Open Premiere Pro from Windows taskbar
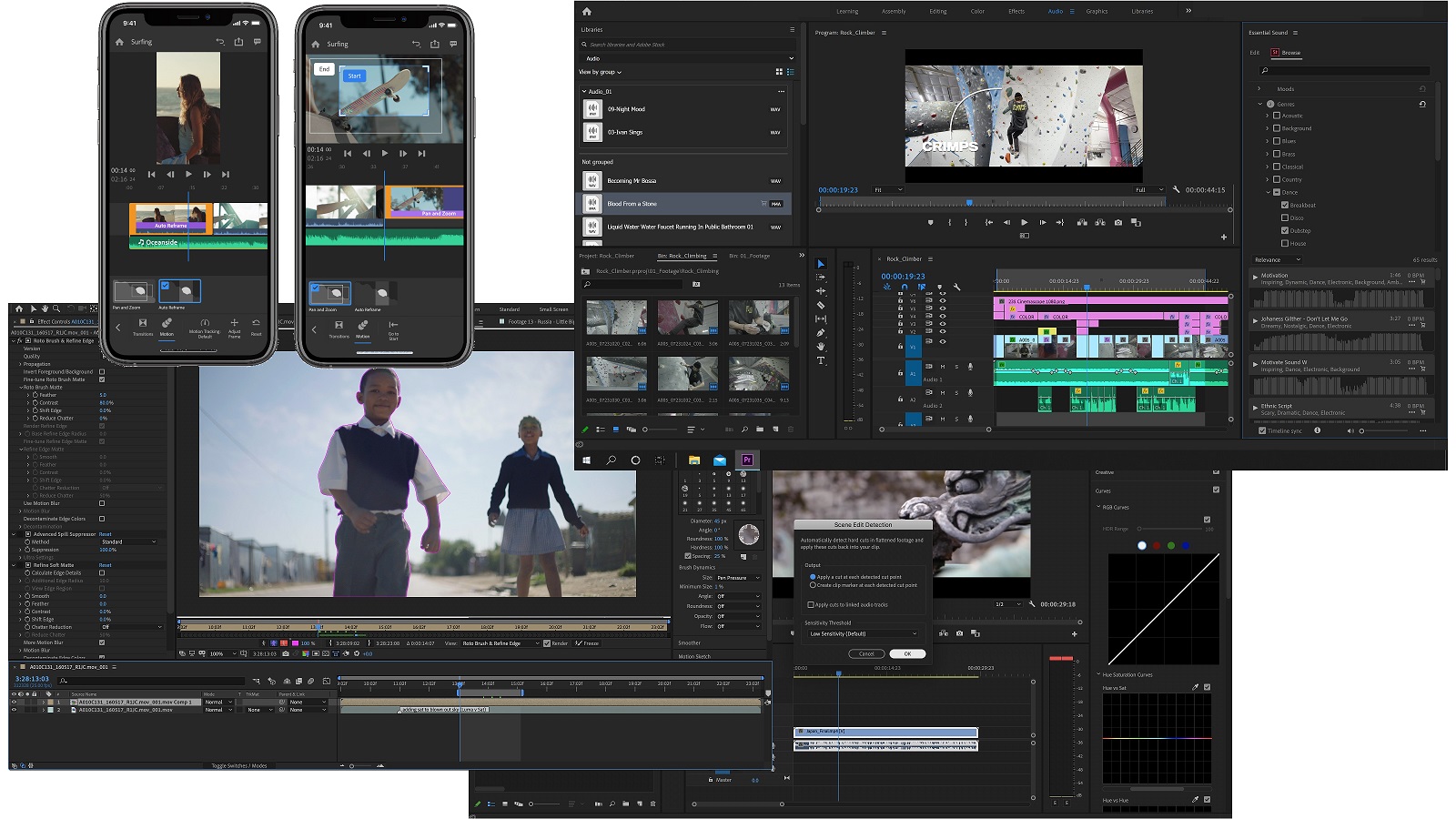The width and height of the screenshot is (1456, 819). (747, 460)
